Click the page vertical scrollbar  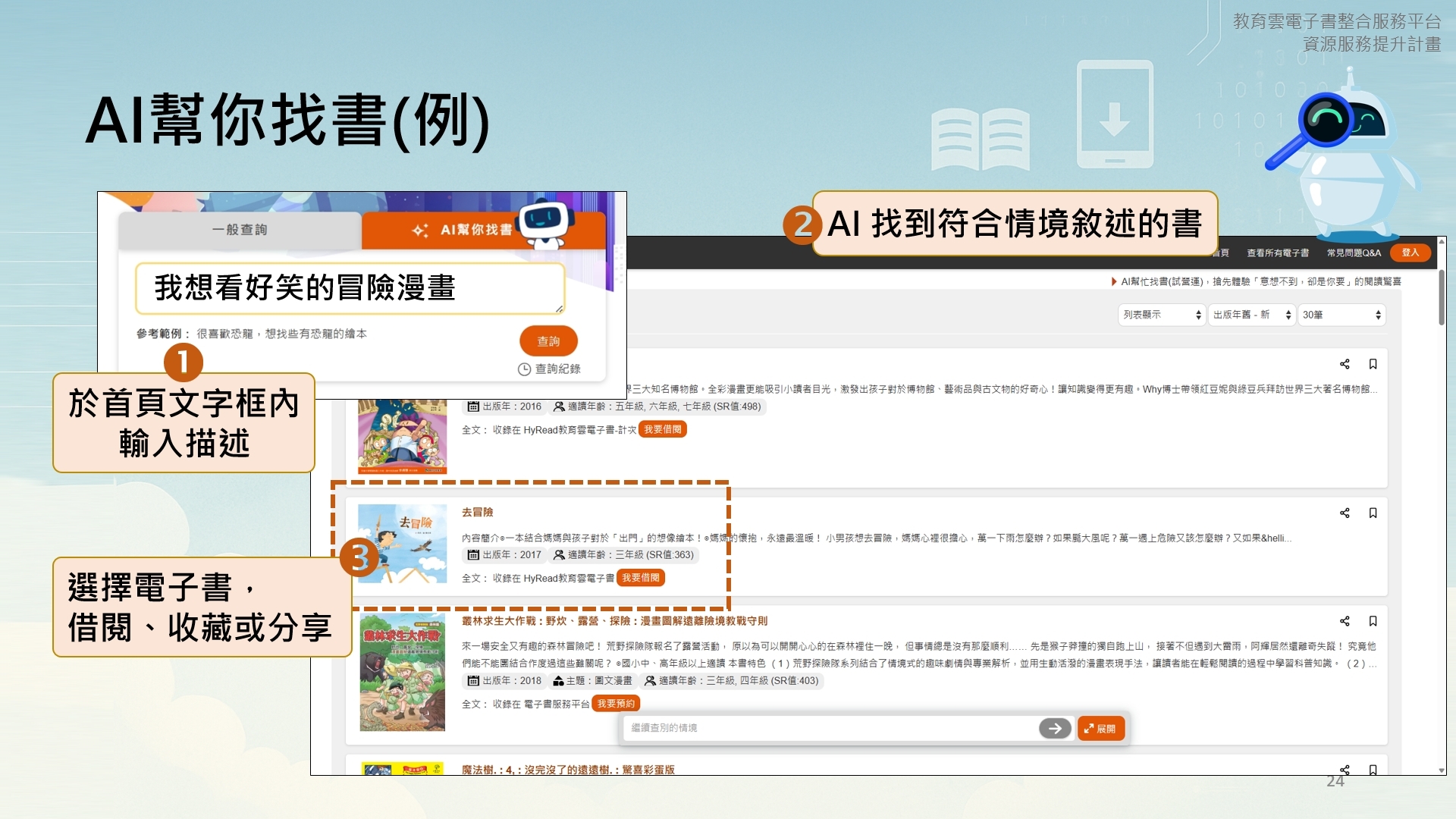1442,299
